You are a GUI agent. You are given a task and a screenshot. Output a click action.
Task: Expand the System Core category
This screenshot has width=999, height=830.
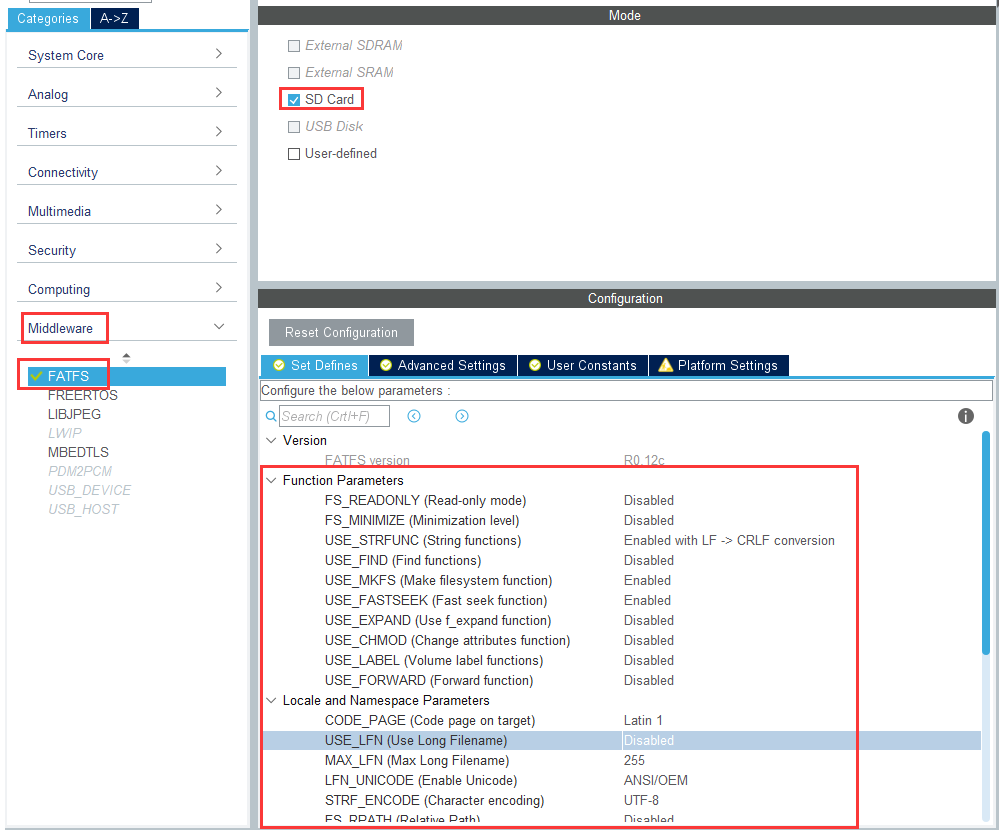coord(127,55)
